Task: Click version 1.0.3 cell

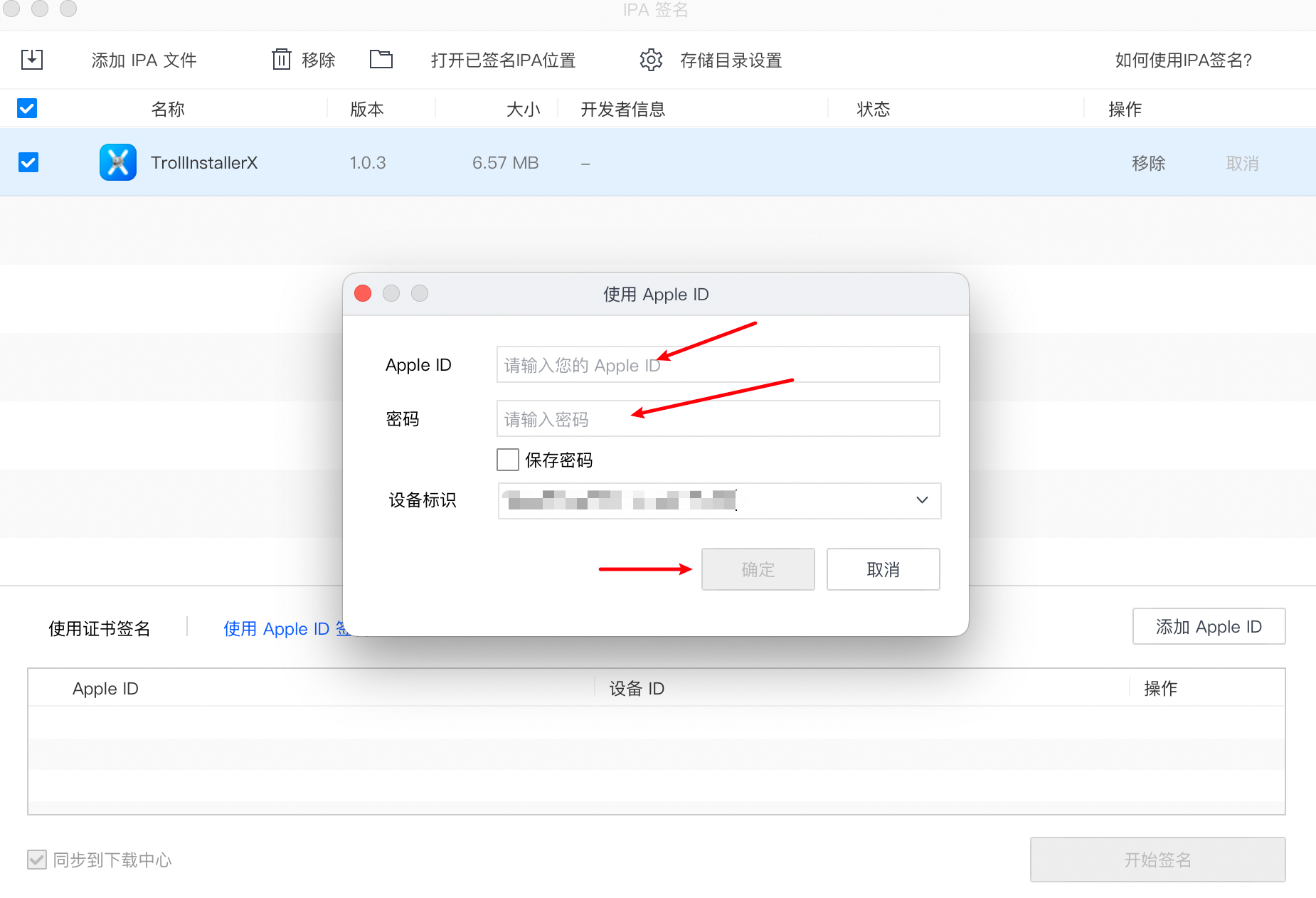Action: click(x=368, y=163)
